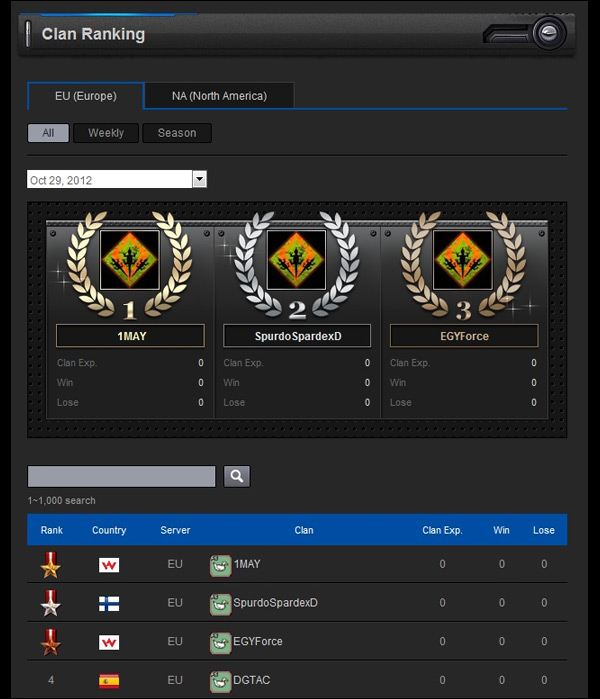
Task: Click the Rank column header
Action: pos(52,530)
